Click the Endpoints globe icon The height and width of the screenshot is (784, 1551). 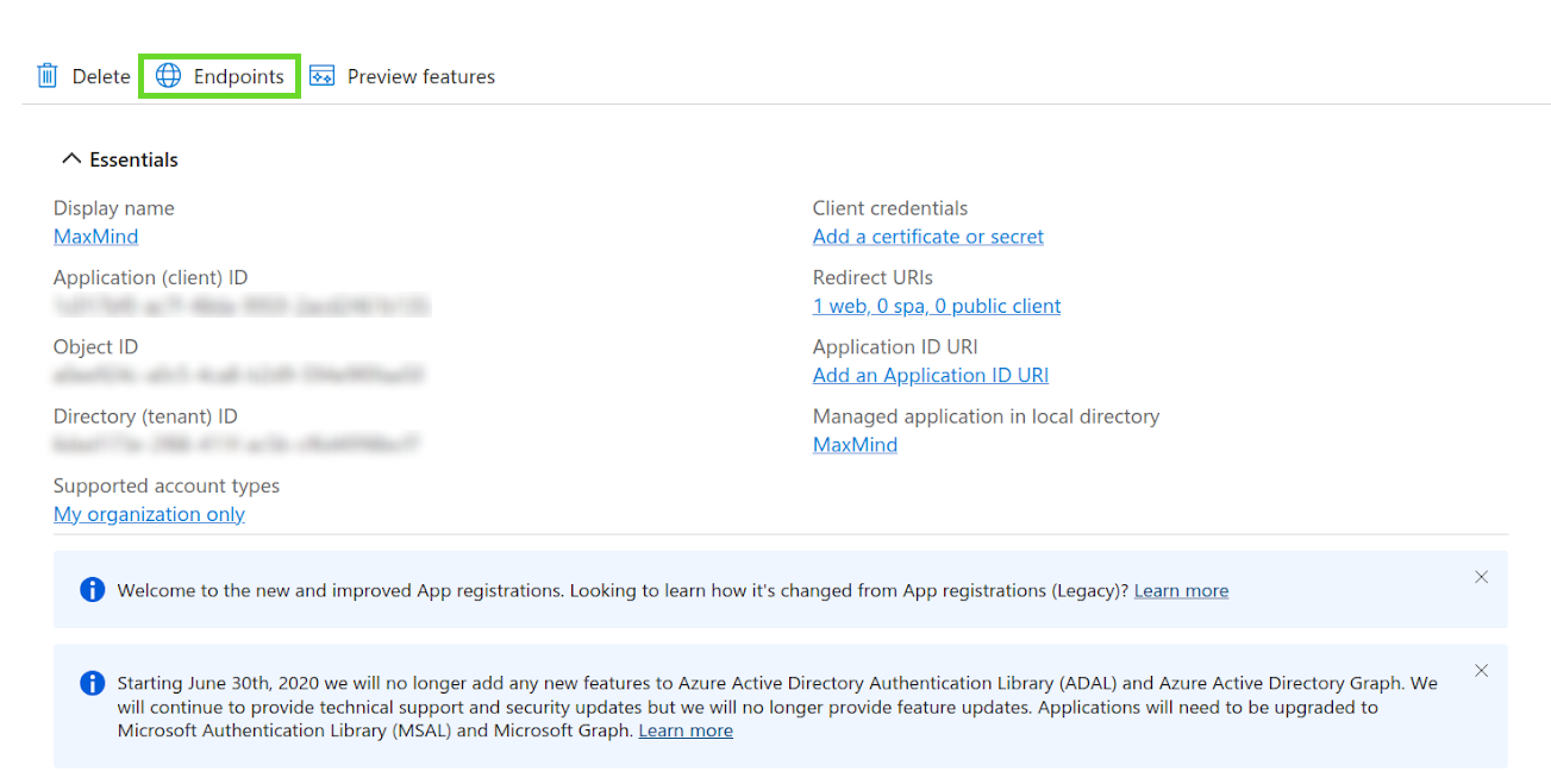tap(168, 76)
